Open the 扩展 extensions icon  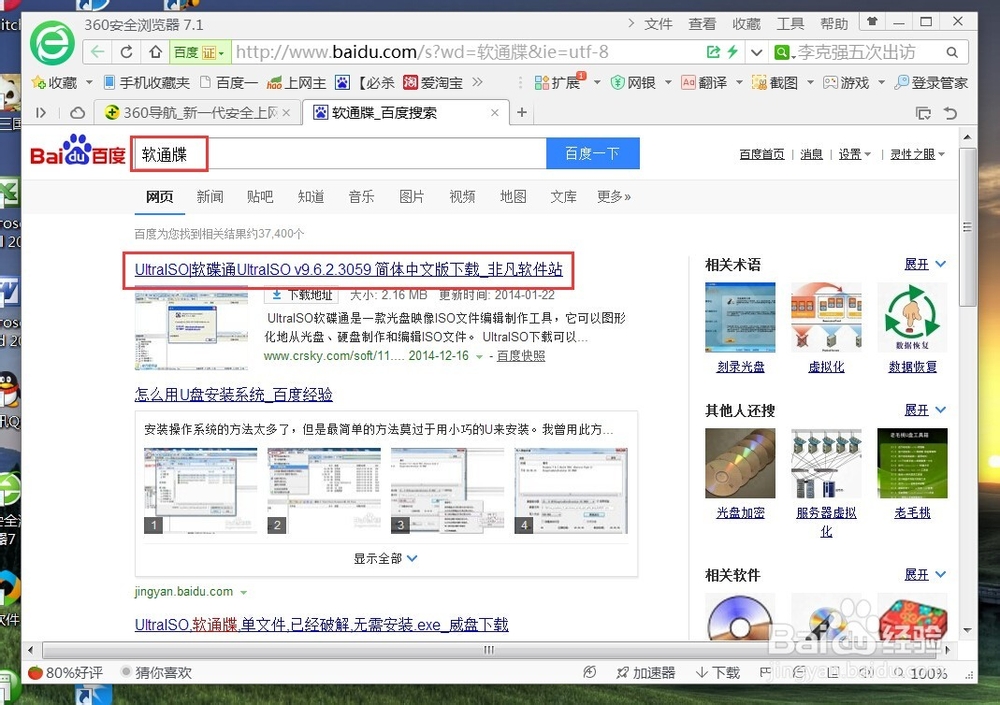558,82
